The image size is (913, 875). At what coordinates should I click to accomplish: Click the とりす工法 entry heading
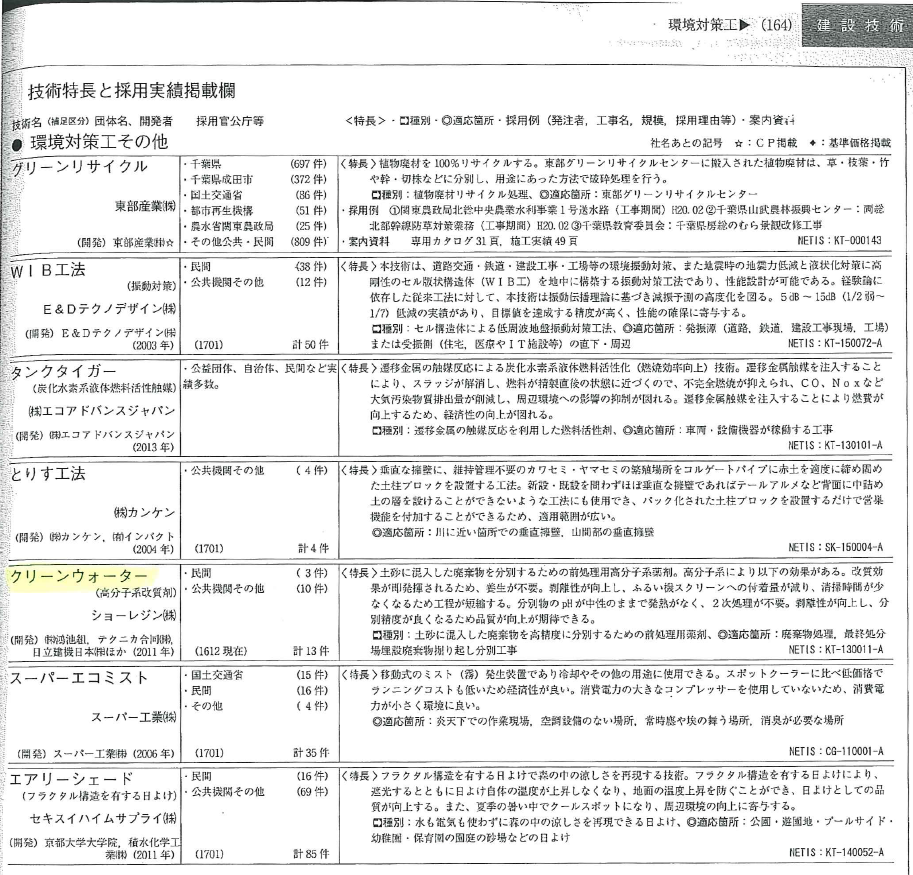click(48, 473)
